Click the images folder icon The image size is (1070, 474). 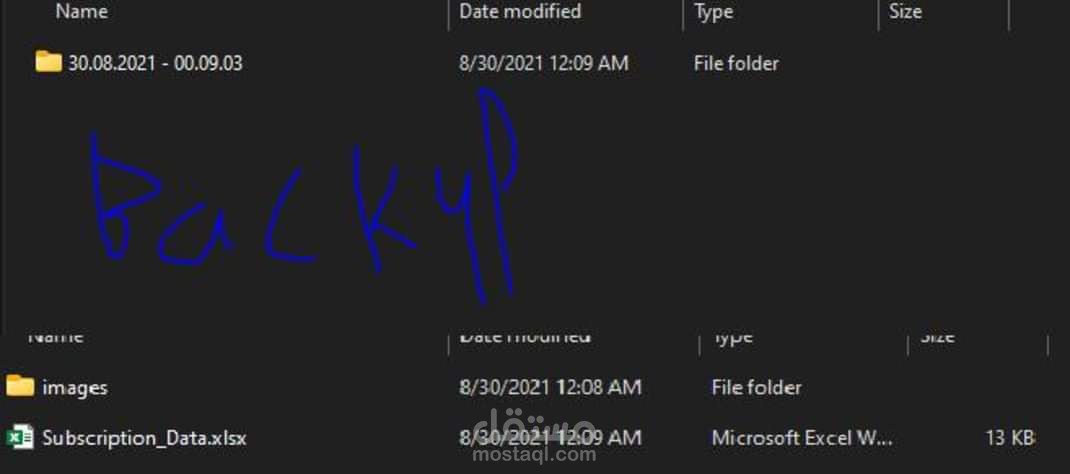20,386
